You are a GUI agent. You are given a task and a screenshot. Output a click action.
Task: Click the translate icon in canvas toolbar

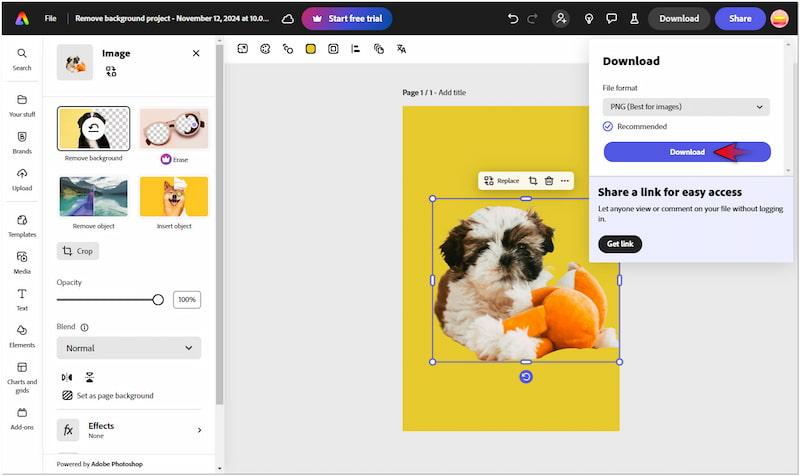tap(401, 48)
